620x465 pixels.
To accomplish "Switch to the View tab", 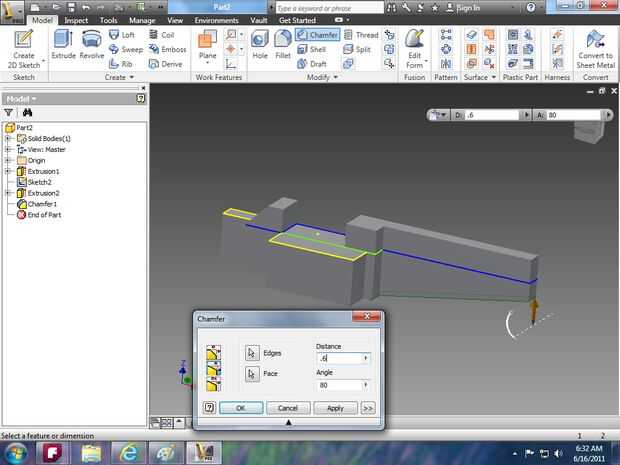I will (175, 20).
